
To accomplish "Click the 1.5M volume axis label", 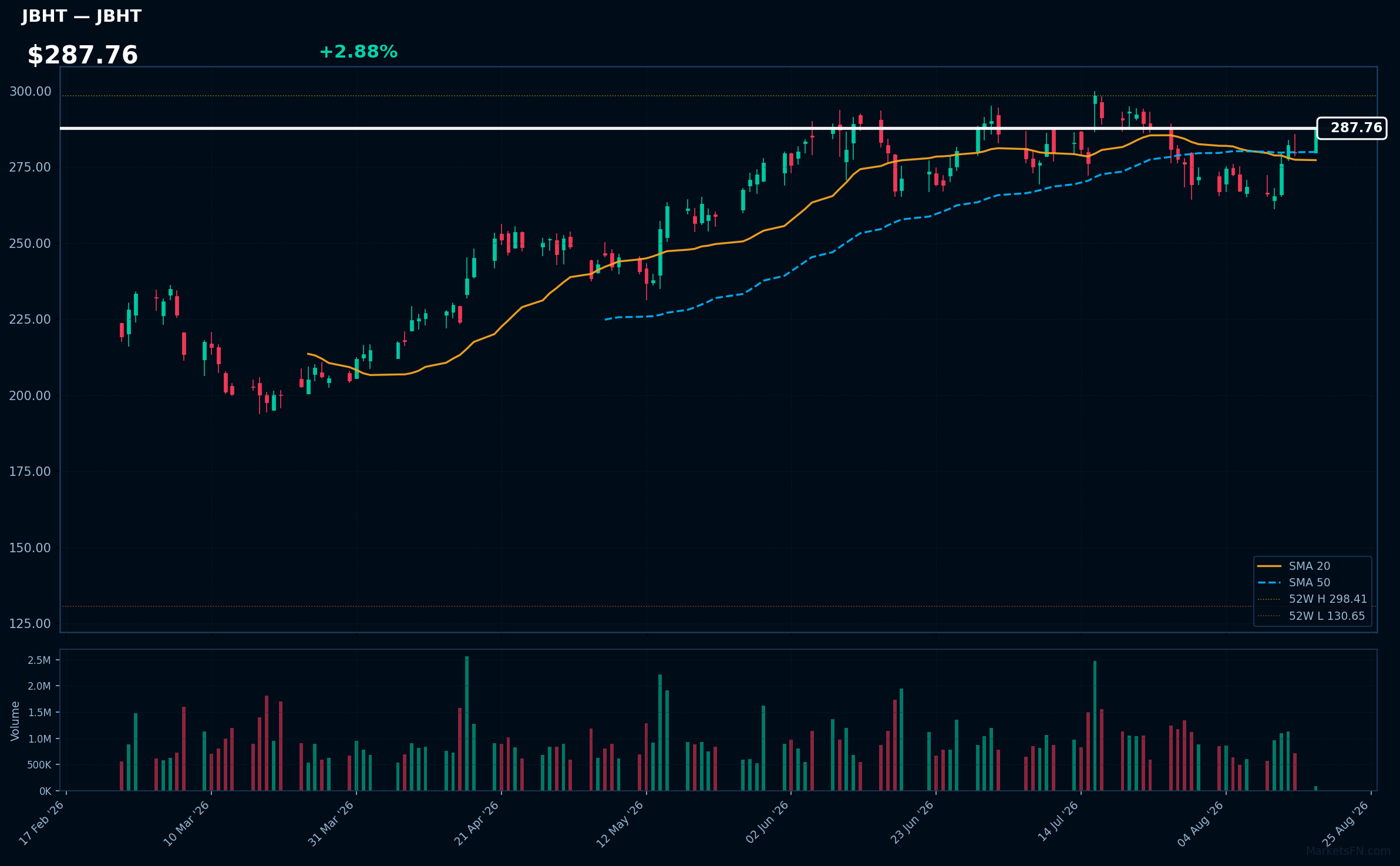I will [39, 713].
